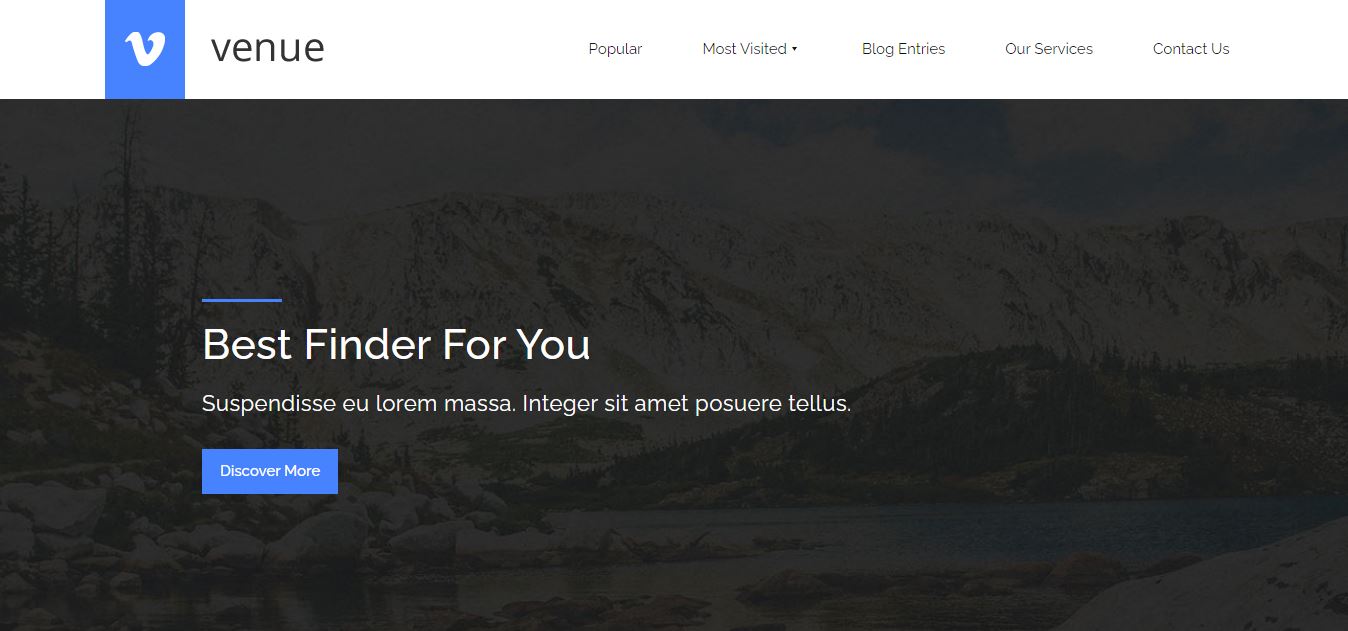
Task: Click the blue accent line above the heading
Action: coord(242,300)
